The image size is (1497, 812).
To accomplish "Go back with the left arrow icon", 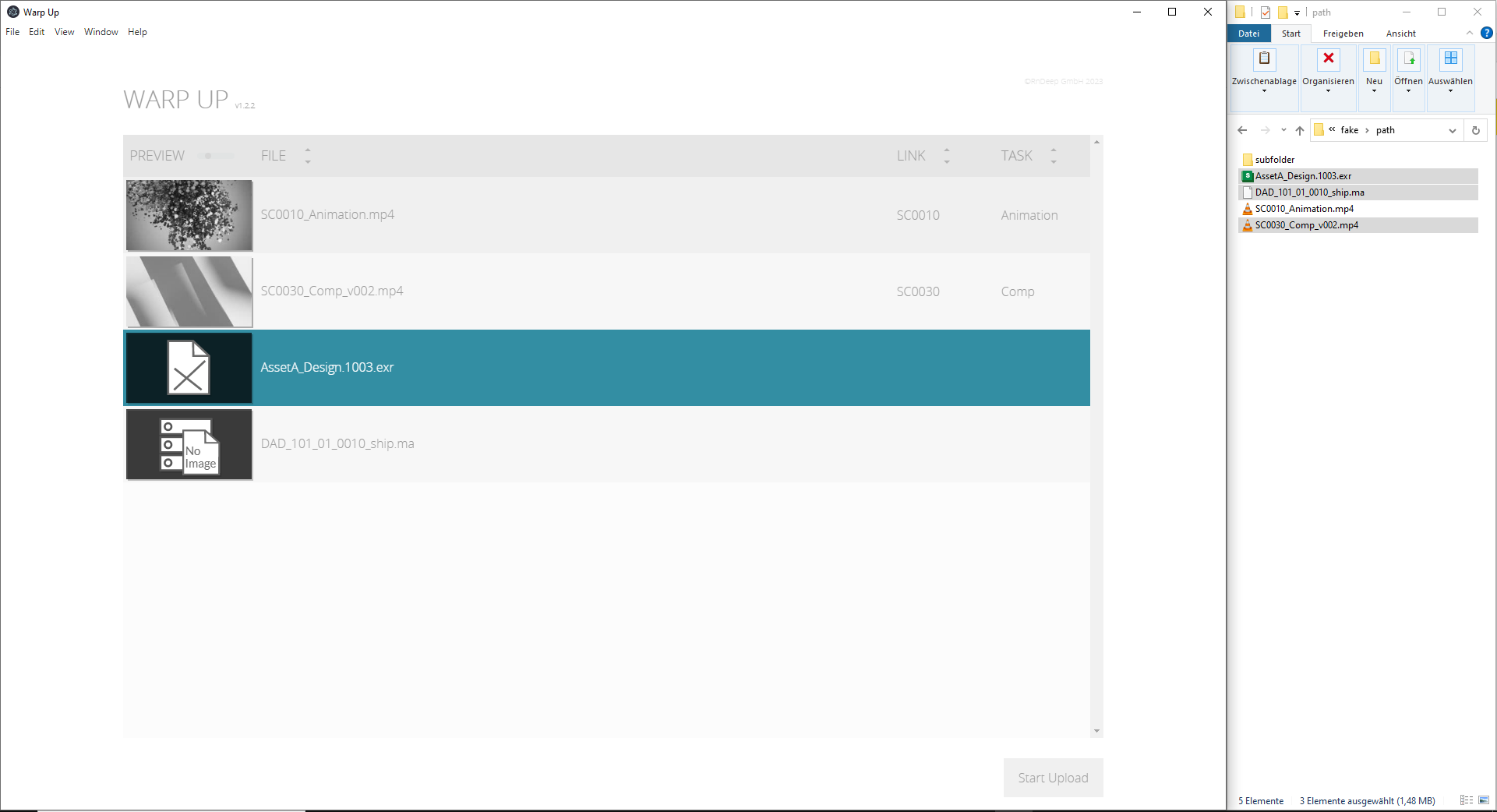I will pos(1242,131).
